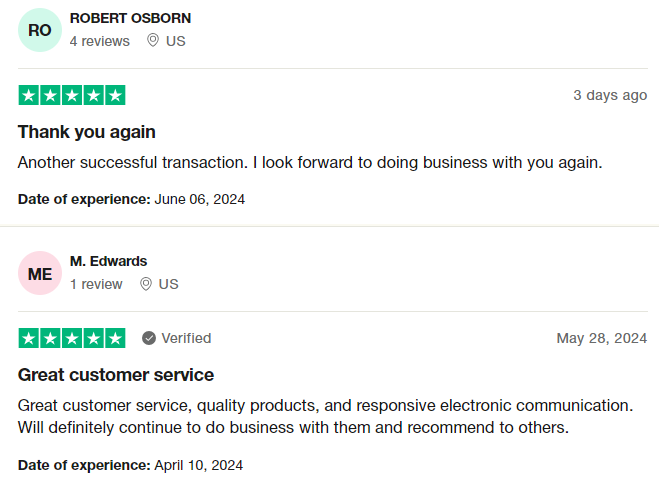This screenshot has height=483, width=659.
Task: Click "Another successful transaction" review text
Action: pyautogui.click(x=310, y=162)
